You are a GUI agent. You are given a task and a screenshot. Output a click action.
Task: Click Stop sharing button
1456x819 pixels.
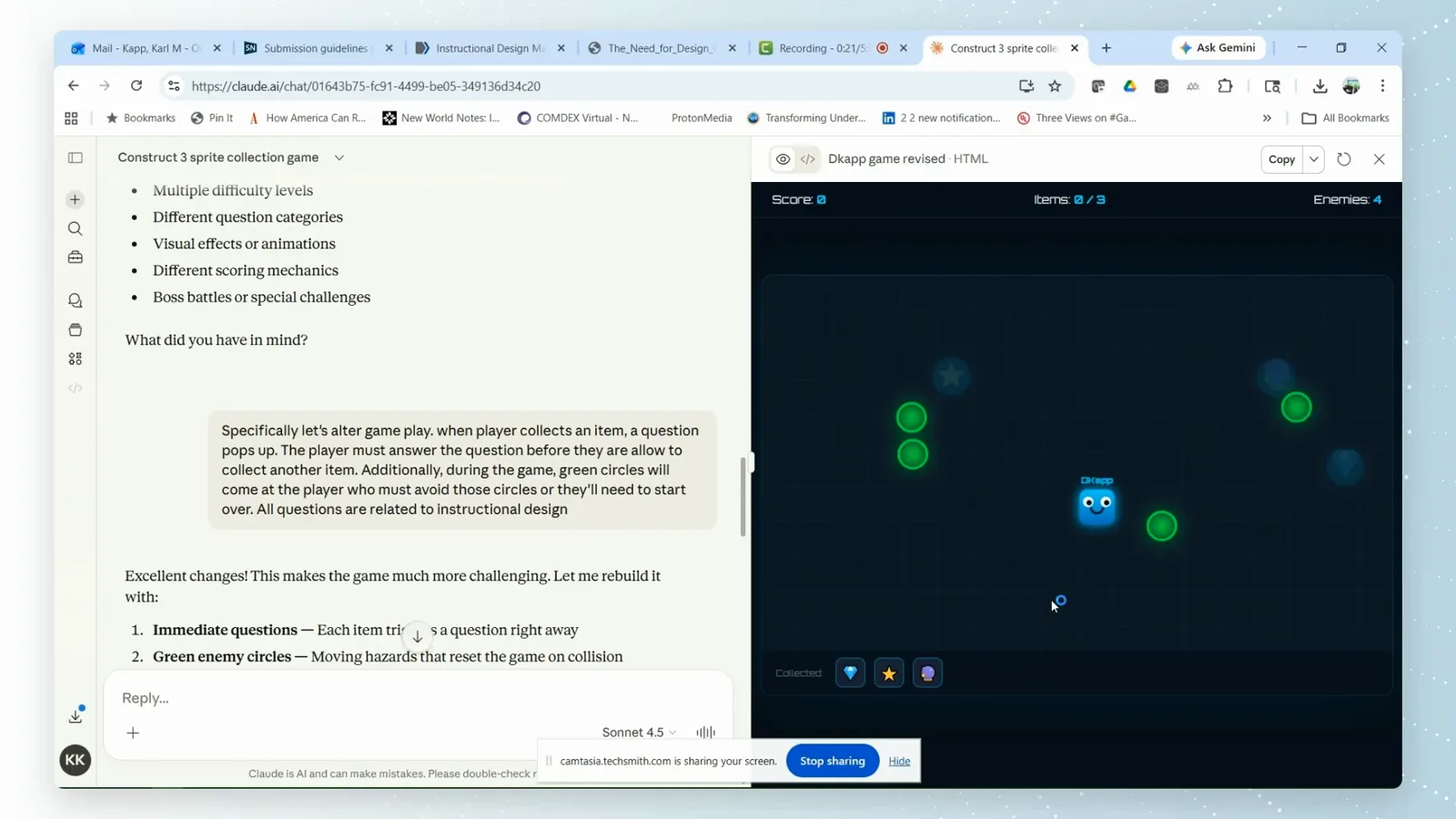(x=832, y=761)
